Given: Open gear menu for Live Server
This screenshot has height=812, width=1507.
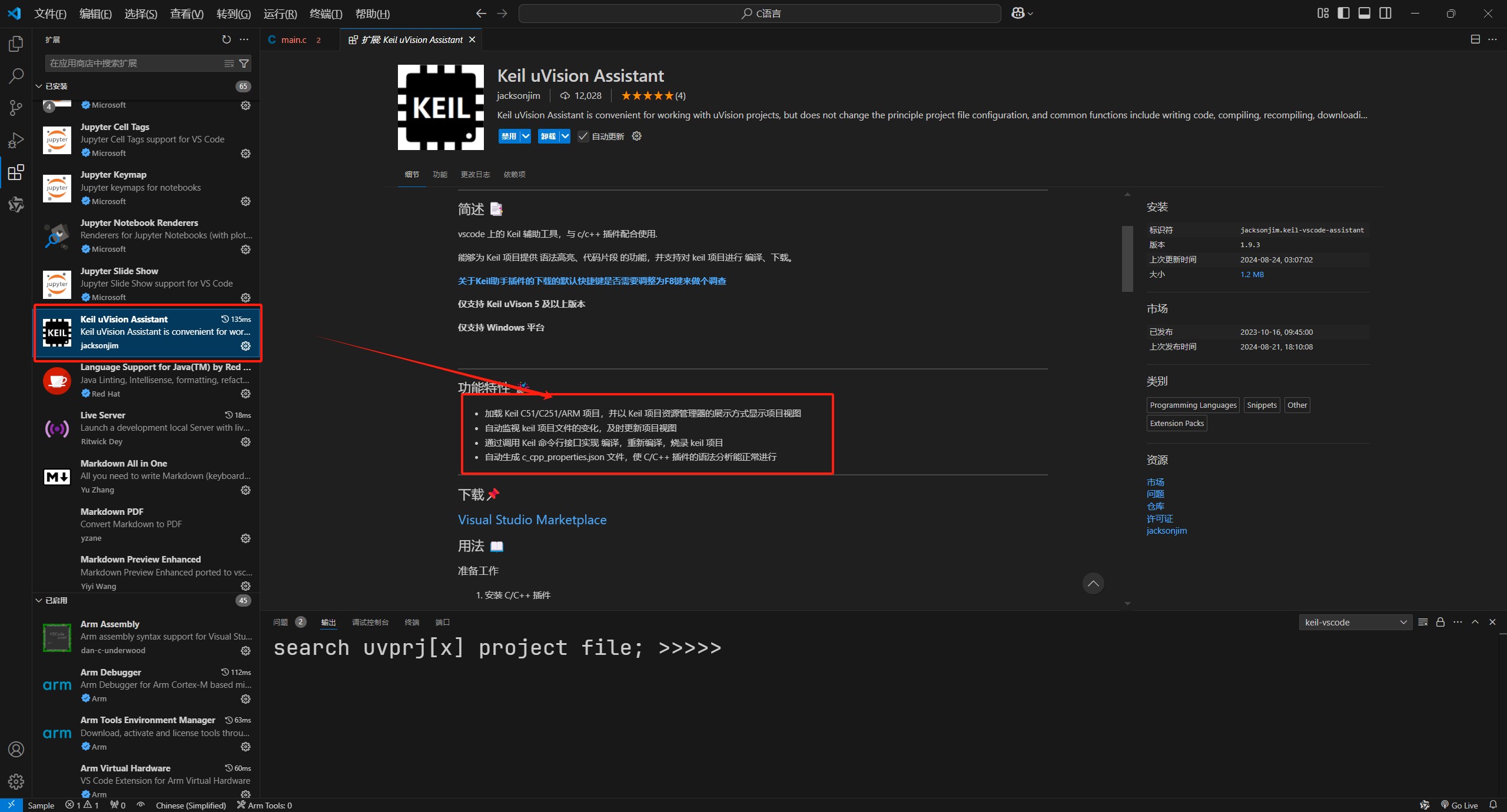Looking at the screenshot, I should point(246,442).
